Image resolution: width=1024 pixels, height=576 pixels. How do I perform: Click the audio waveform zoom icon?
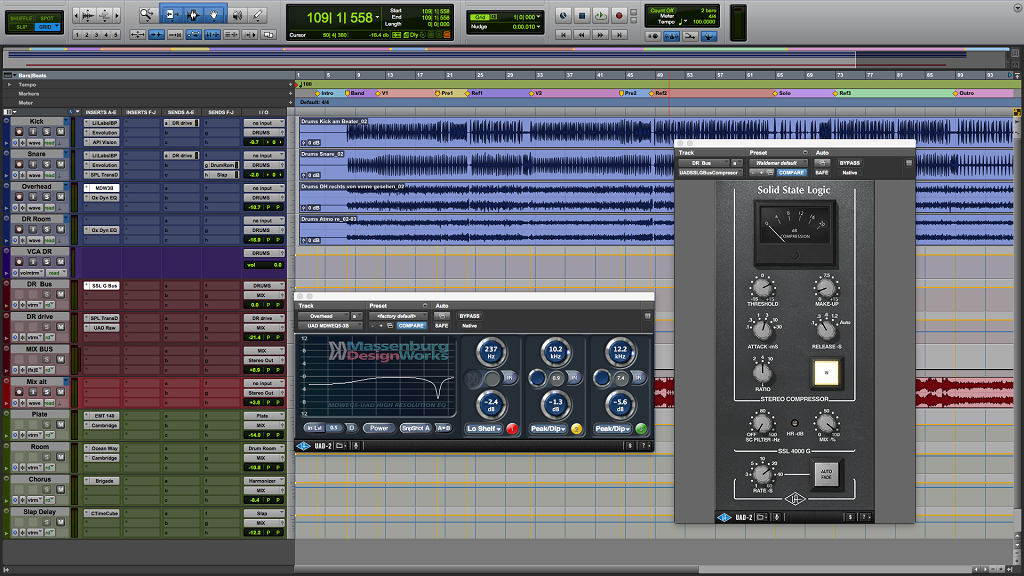(88, 14)
